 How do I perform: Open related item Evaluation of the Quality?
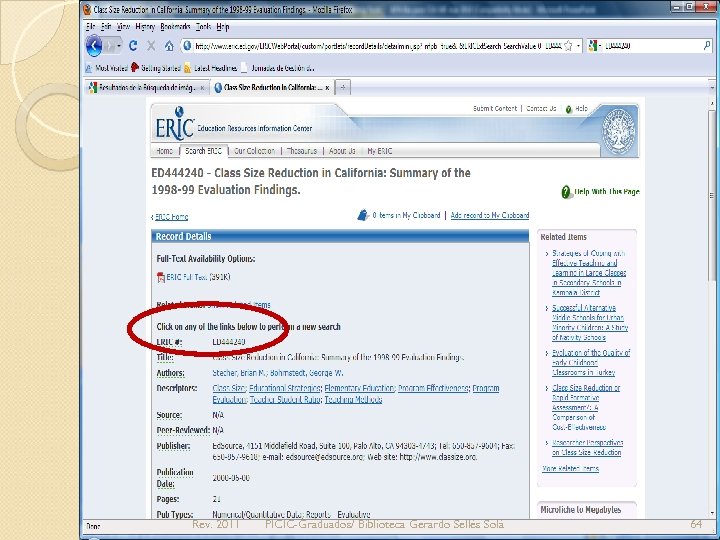pyautogui.click(x=591, y=362)
